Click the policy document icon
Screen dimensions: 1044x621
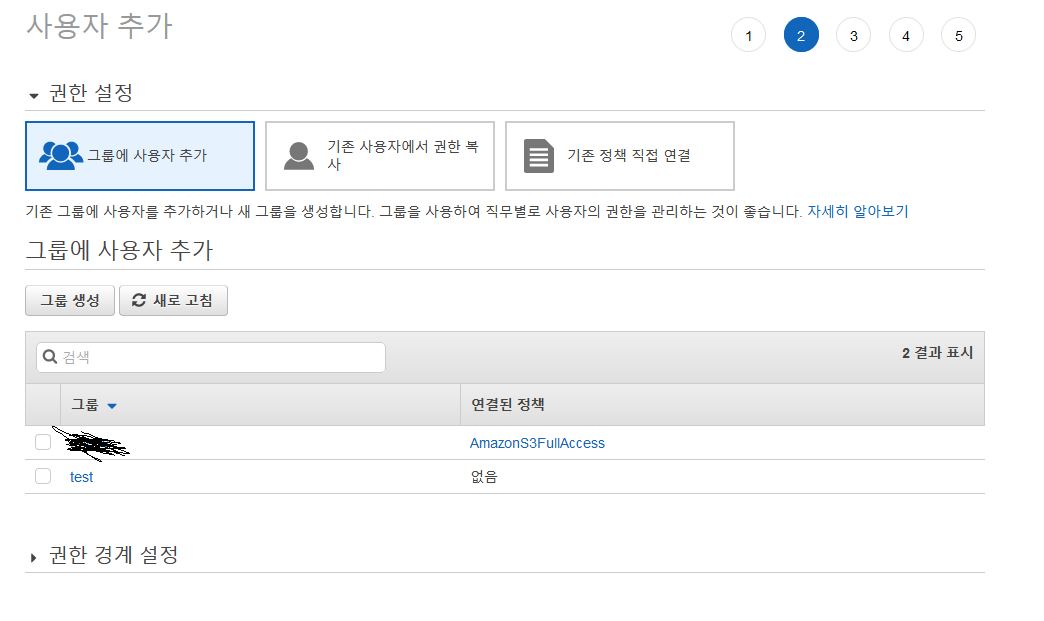coord(539,156)
